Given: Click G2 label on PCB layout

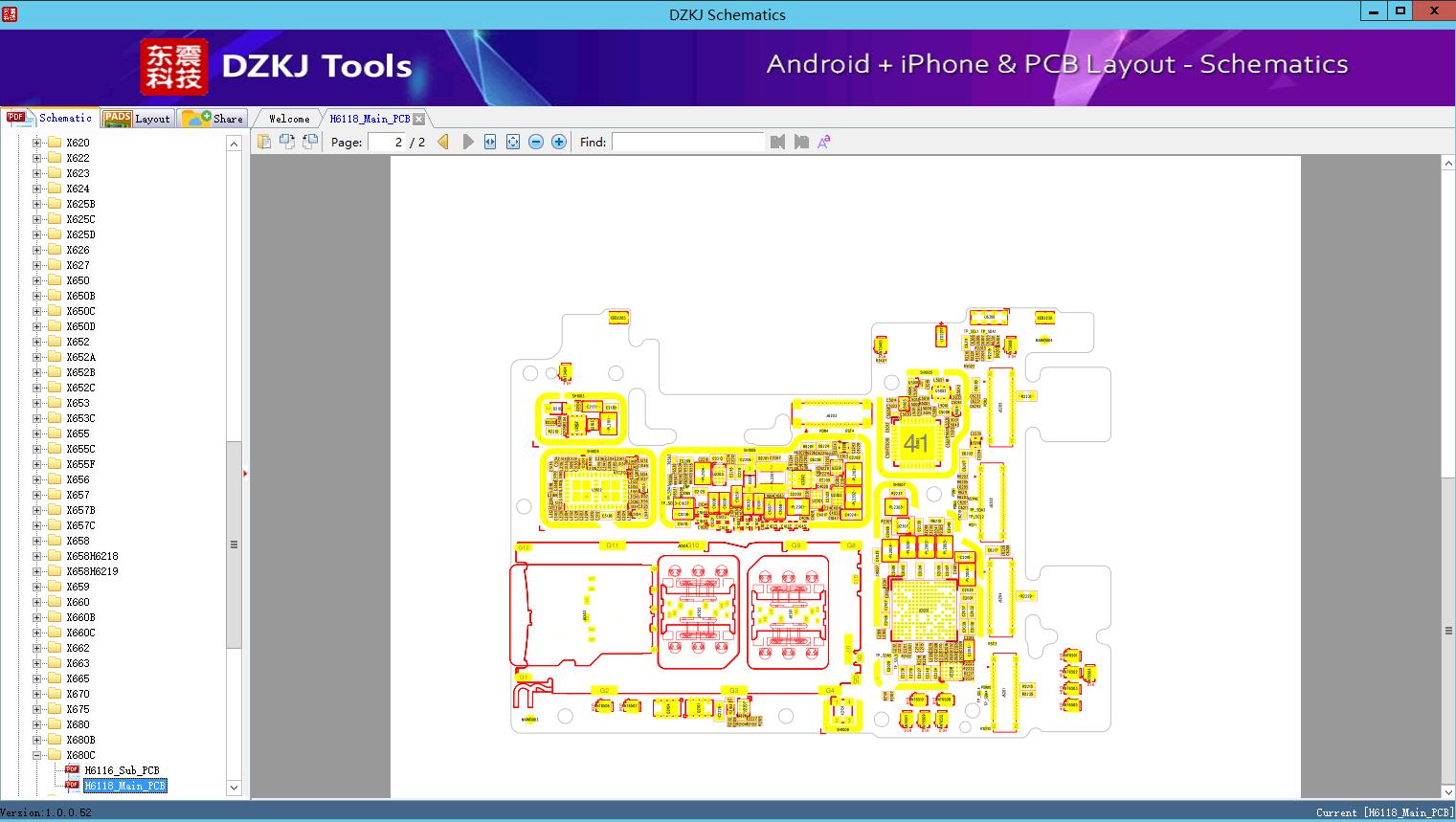Looking at the screenshot, I should (x=603, y=690).
